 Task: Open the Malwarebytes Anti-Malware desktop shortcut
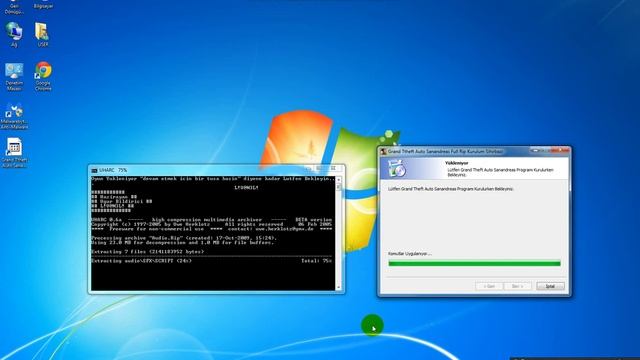point(14,117)
